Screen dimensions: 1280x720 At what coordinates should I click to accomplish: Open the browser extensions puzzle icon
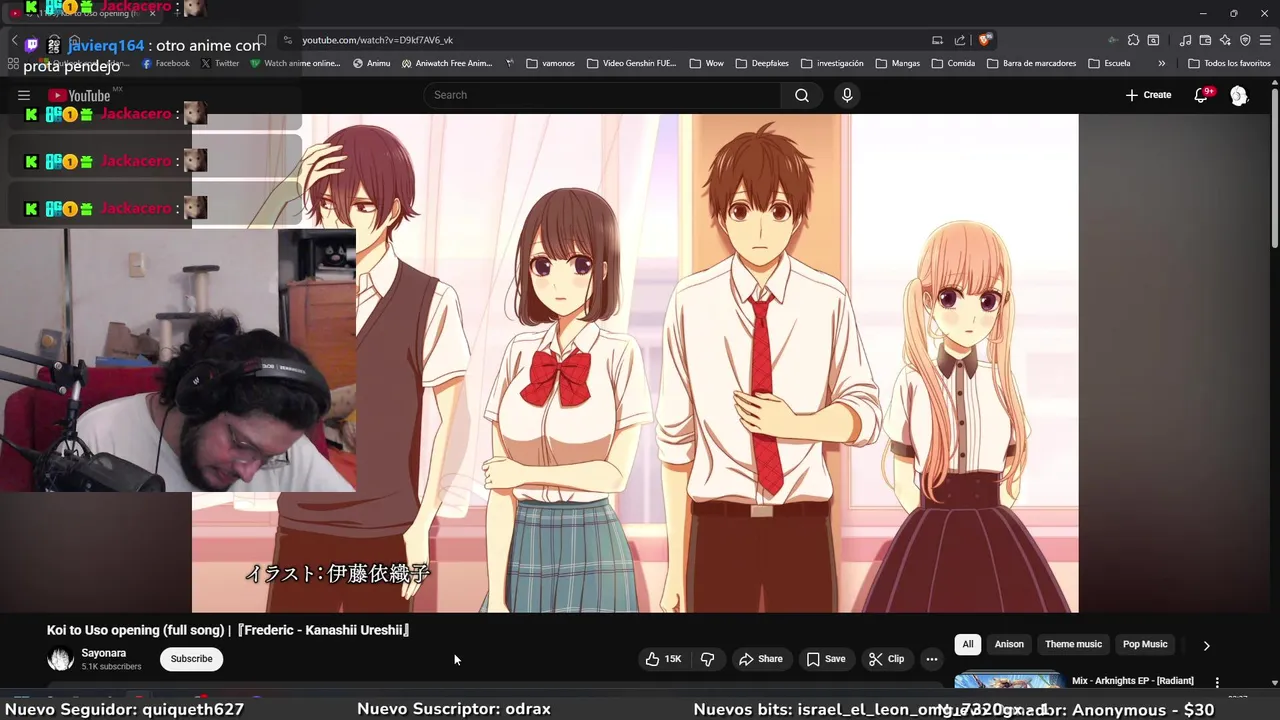pos(1133,40)
